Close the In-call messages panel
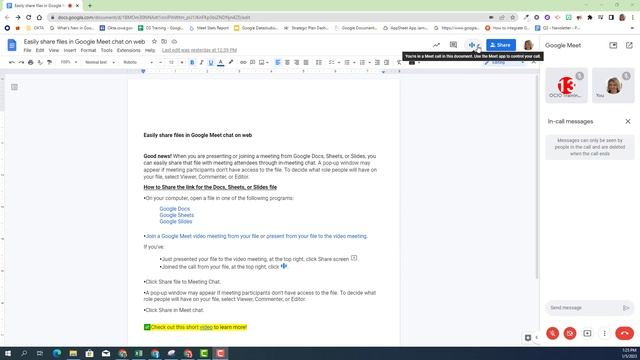Viewport: 640px width, 360px height. click(x=628, y=121)
